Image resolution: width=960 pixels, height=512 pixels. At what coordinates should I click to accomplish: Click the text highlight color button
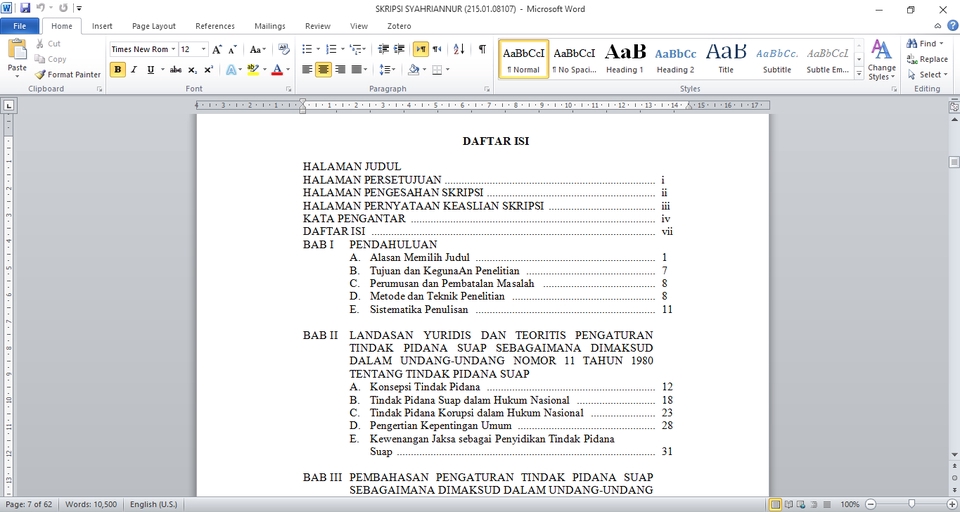point(253,70)
